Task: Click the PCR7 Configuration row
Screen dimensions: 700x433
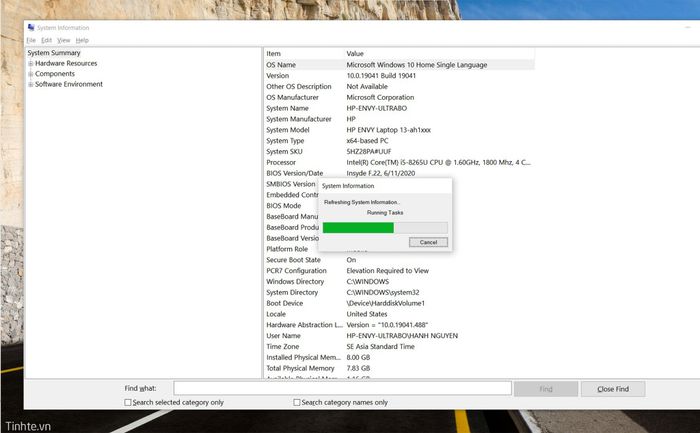Action: coord(399,271)
